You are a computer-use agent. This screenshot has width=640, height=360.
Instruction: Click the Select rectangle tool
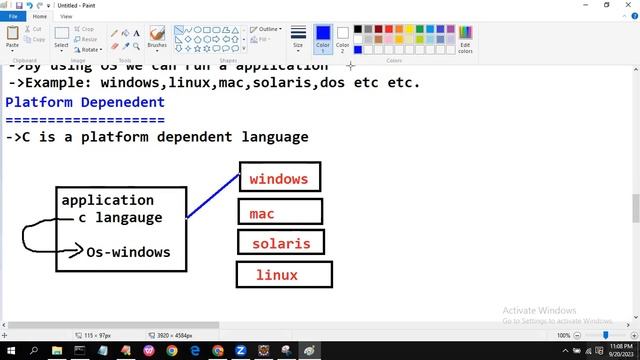61,33
